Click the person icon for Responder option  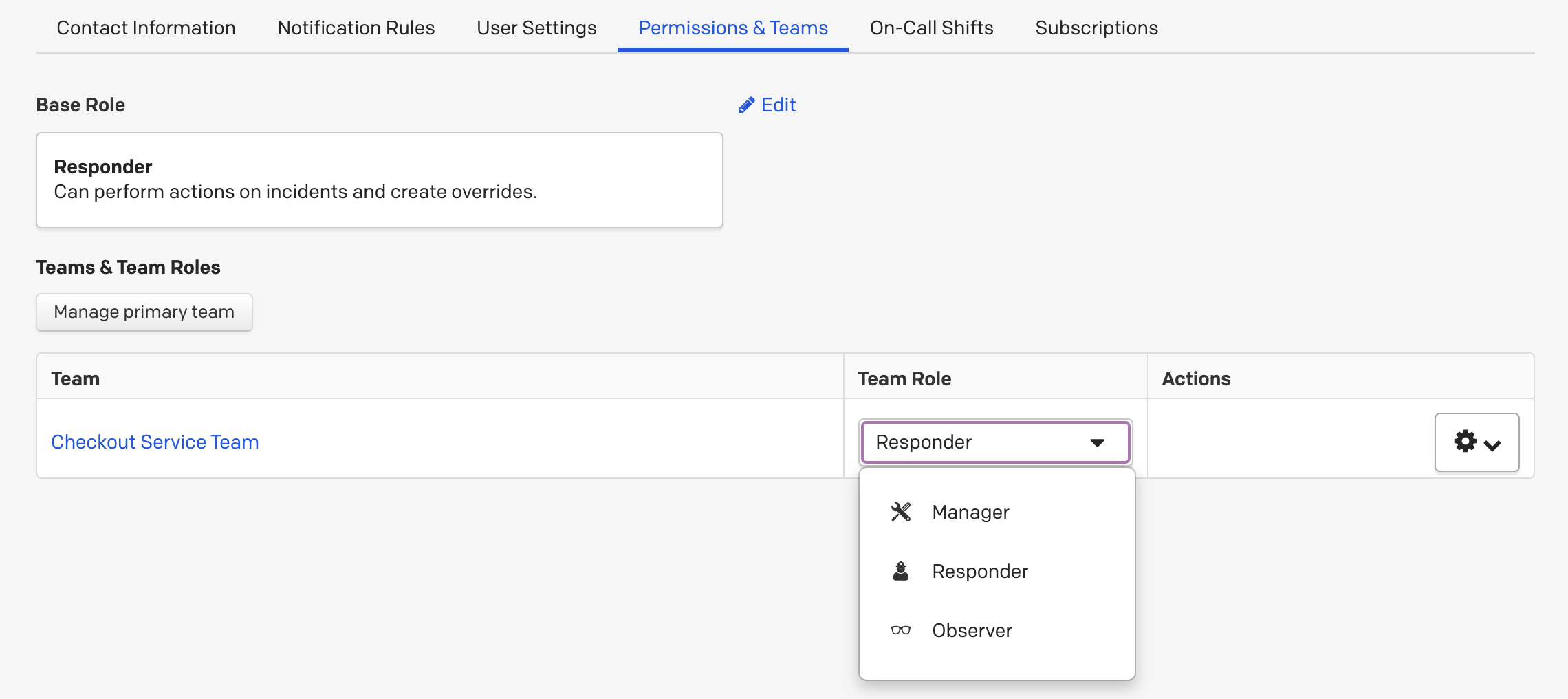[900, 571]
